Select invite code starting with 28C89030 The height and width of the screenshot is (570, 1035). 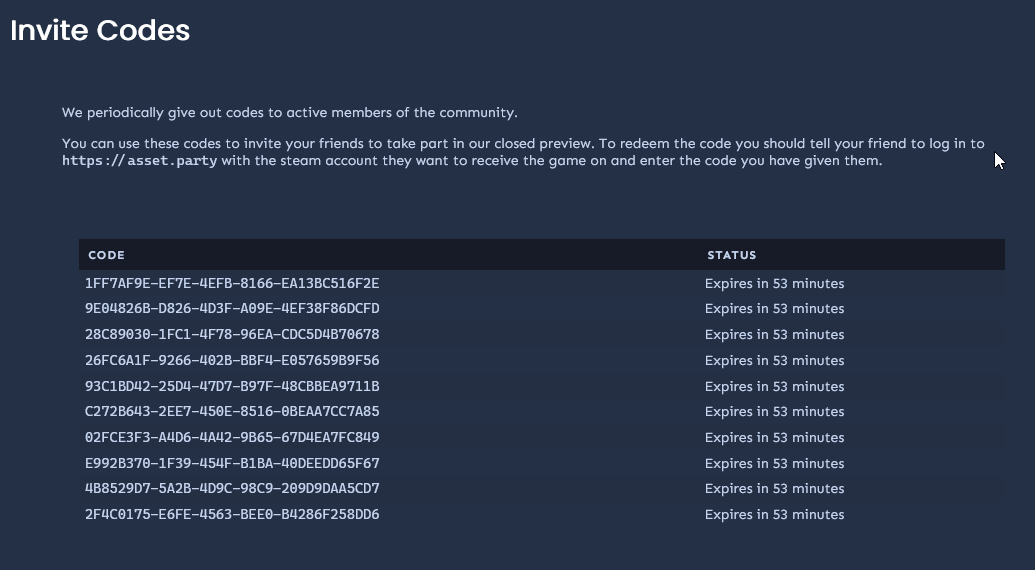click(232, 334)
